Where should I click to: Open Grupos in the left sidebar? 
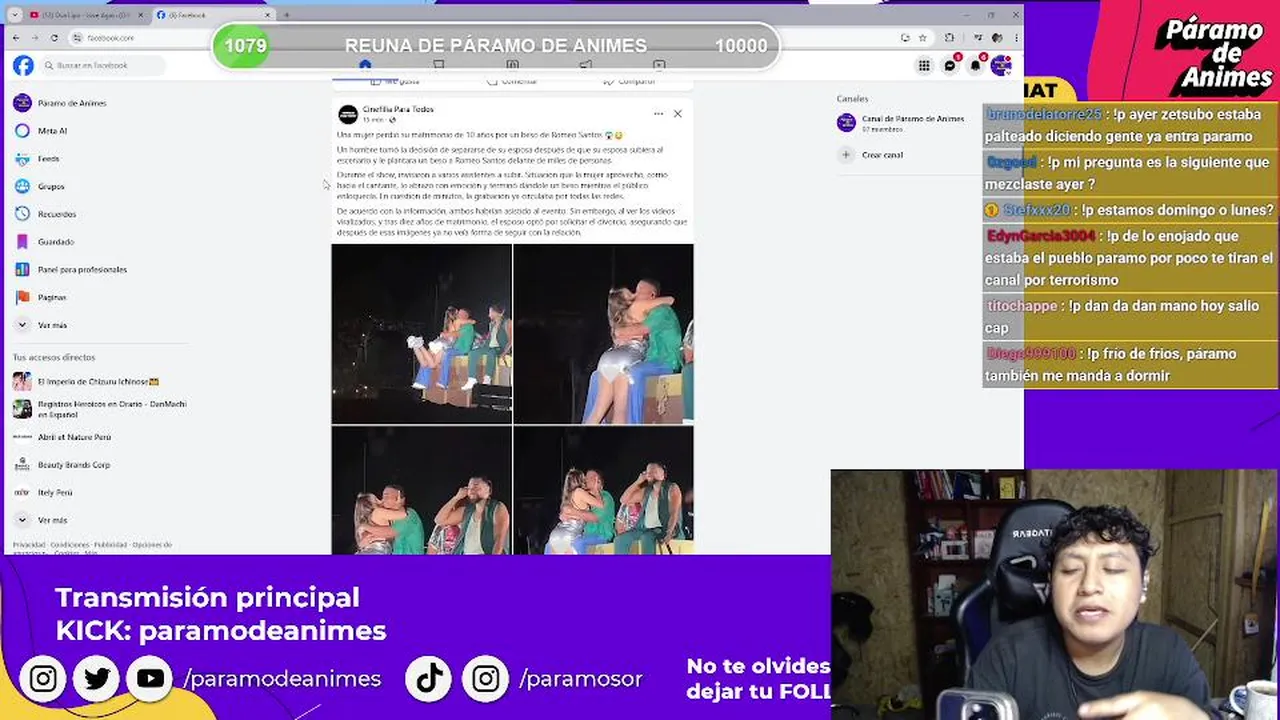(x=39, y=186)
